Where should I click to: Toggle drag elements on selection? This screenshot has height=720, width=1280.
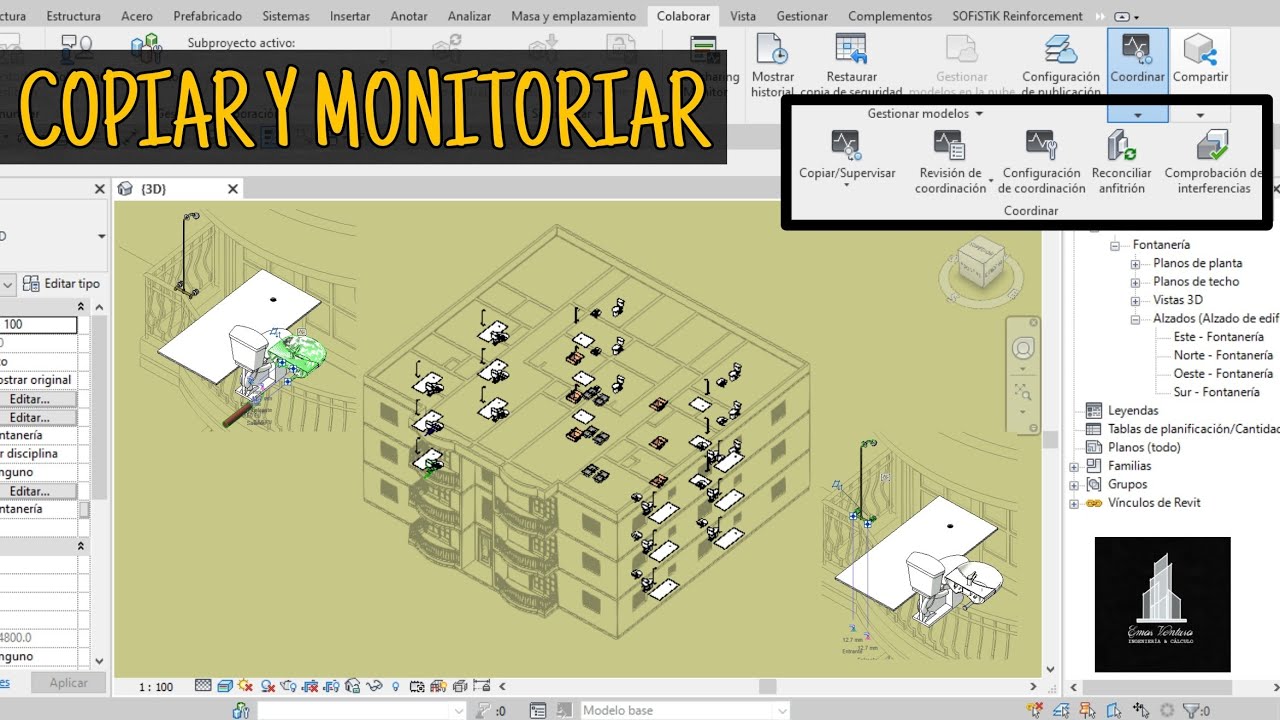point(1141,709)
